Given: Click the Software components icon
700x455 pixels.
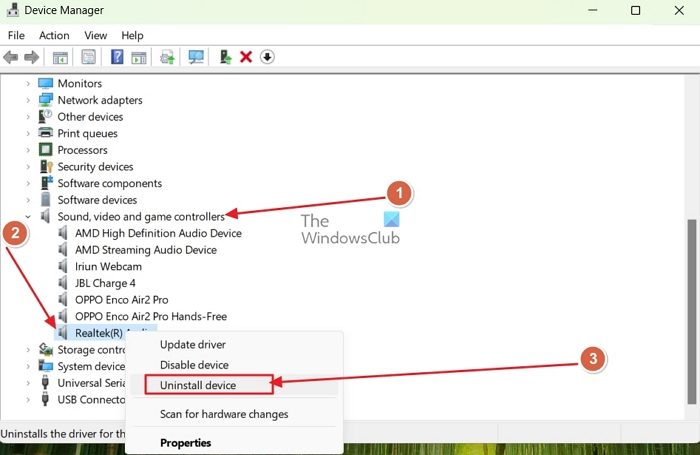Looking at the screenshot, I should [46, 183].
